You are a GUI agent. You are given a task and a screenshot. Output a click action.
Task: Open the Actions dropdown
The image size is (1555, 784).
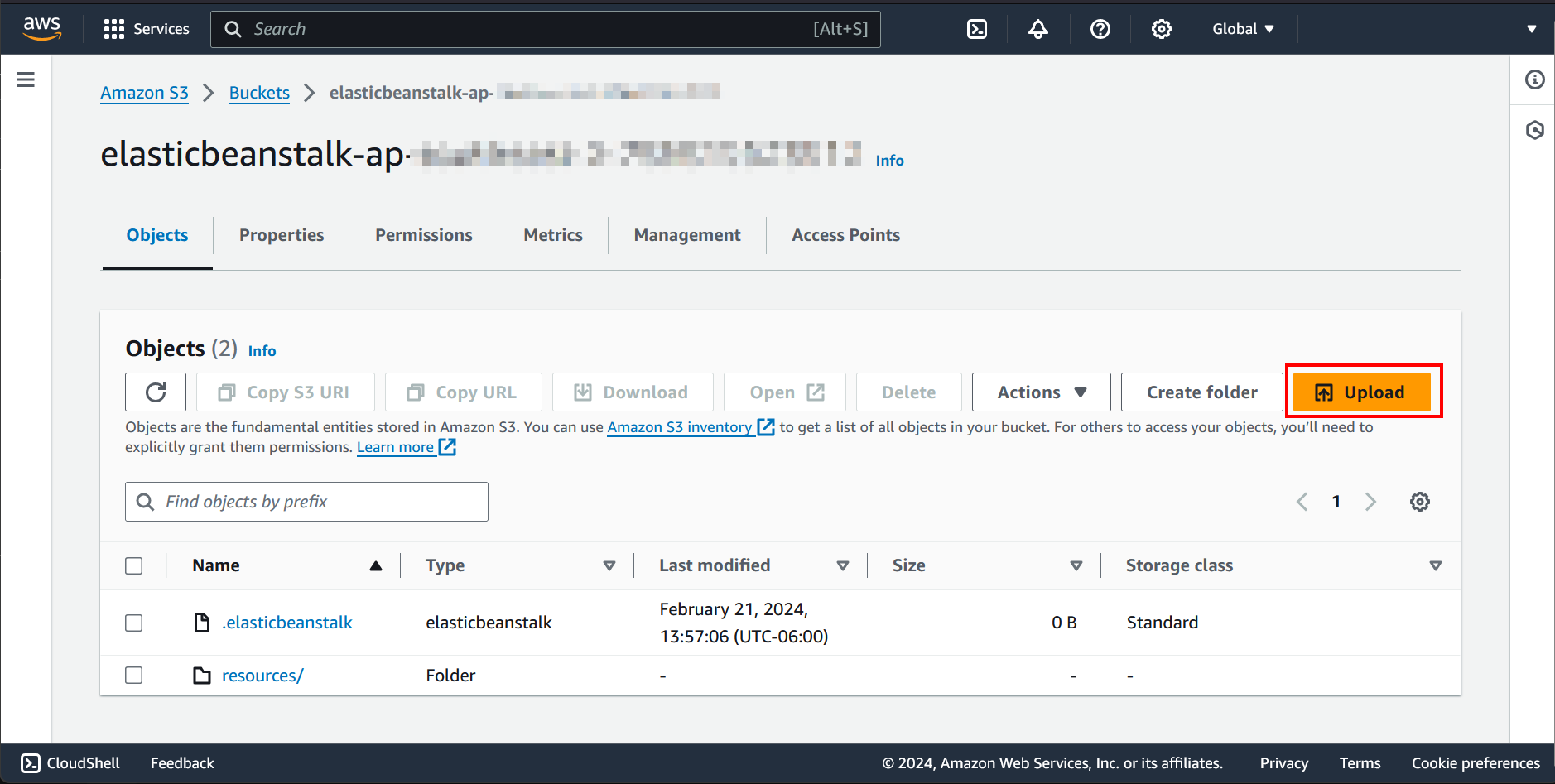click(x=1040, y=392)
